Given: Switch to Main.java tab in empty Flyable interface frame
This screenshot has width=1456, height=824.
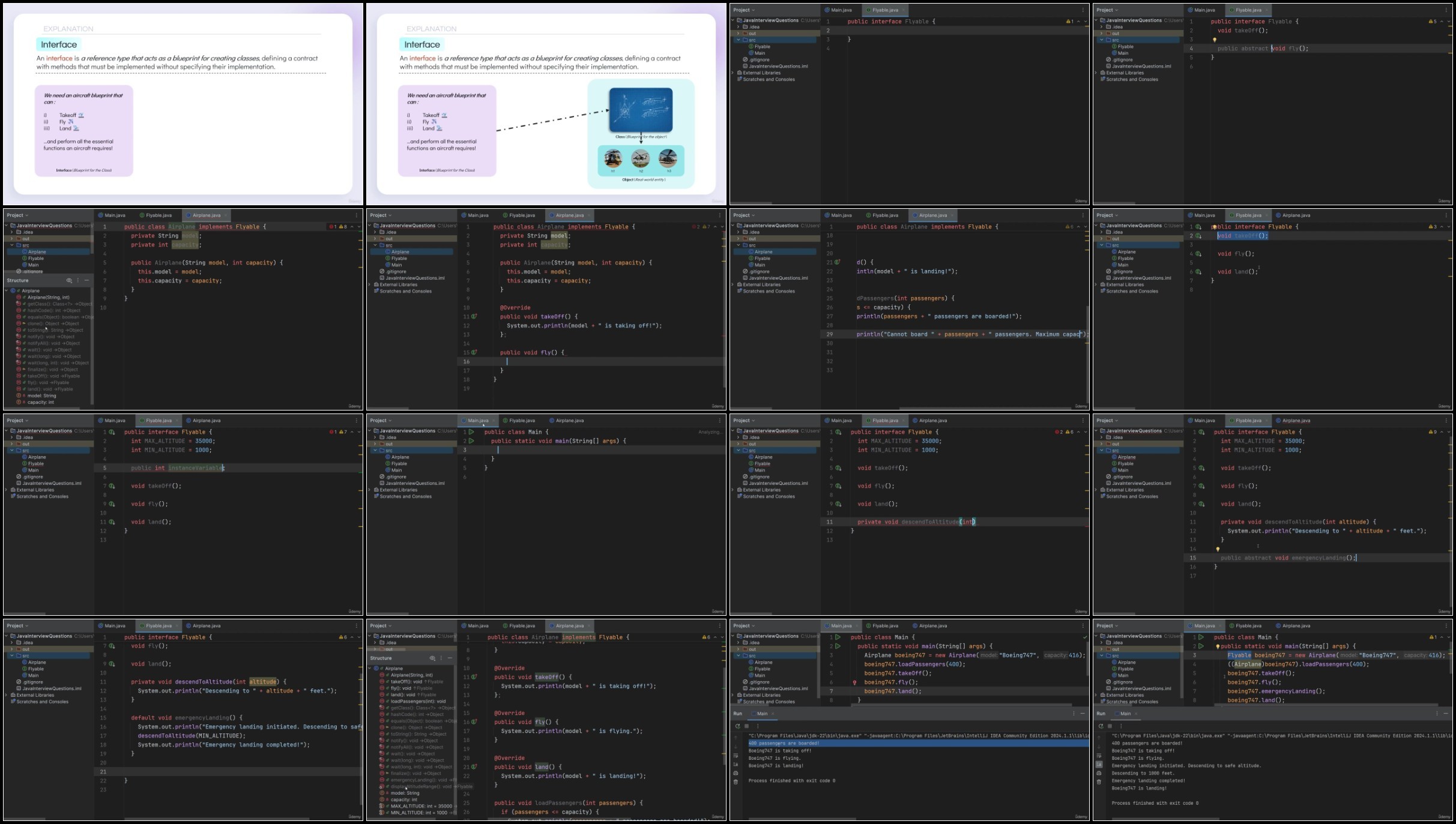Looking at the screenshot, I should point(838,10).
